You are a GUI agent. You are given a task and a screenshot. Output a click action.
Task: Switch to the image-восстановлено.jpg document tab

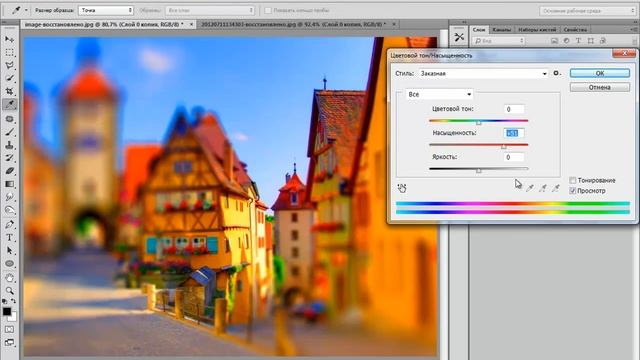[108, 24]
